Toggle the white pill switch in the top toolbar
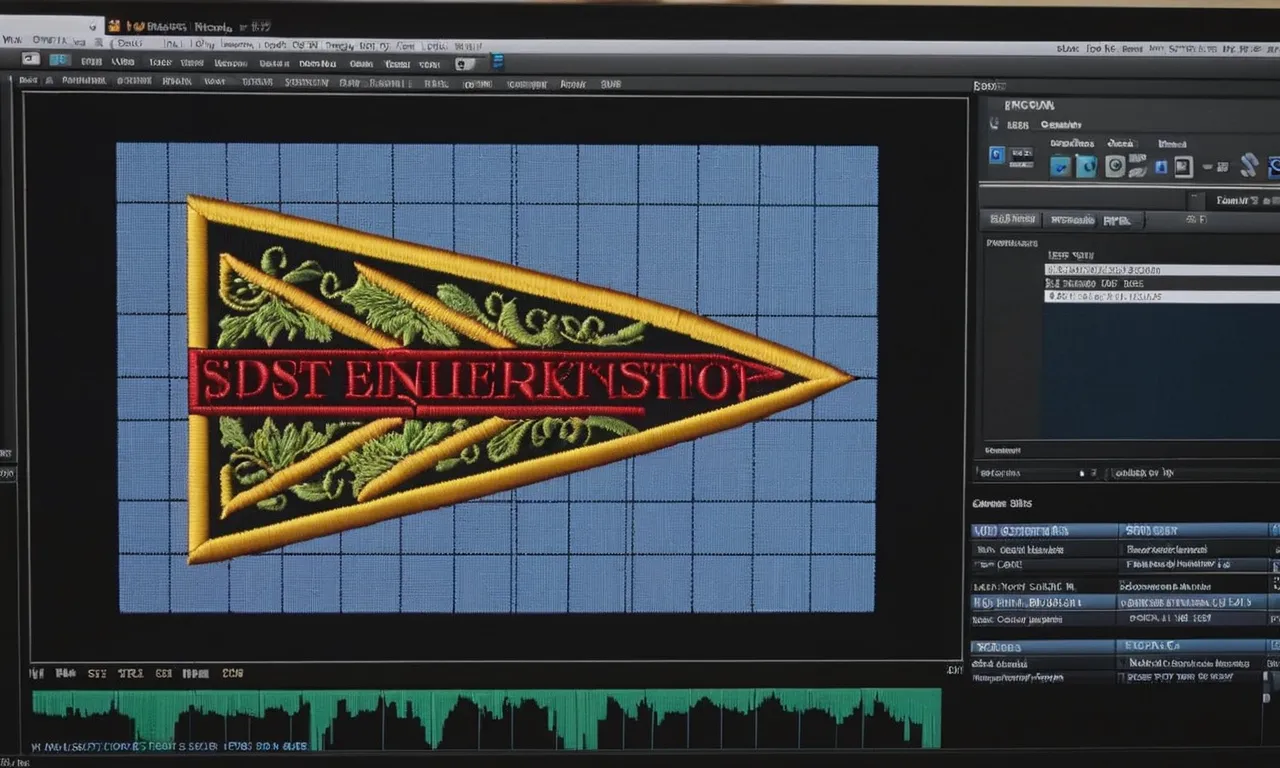 (465, 63)
